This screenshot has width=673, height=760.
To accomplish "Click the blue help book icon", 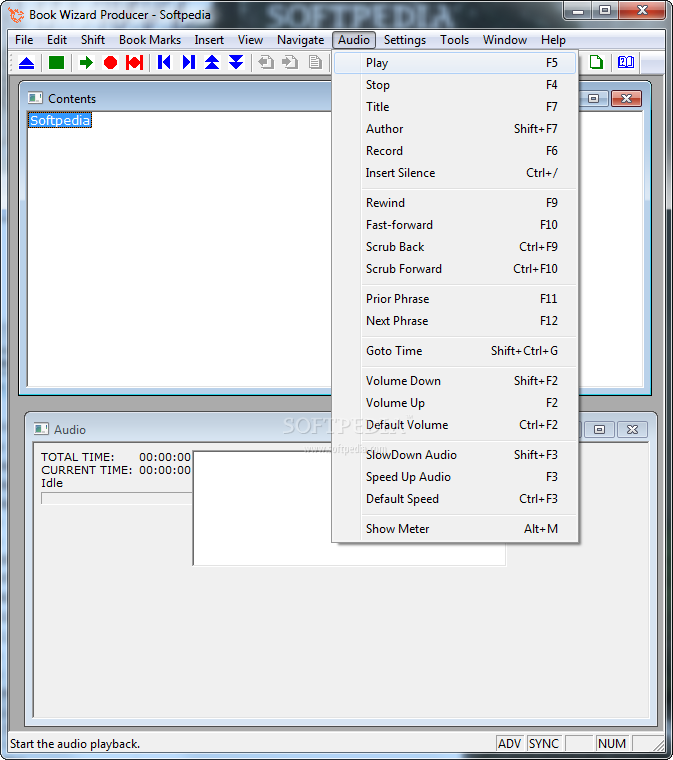I will click(x=626, y=62).
